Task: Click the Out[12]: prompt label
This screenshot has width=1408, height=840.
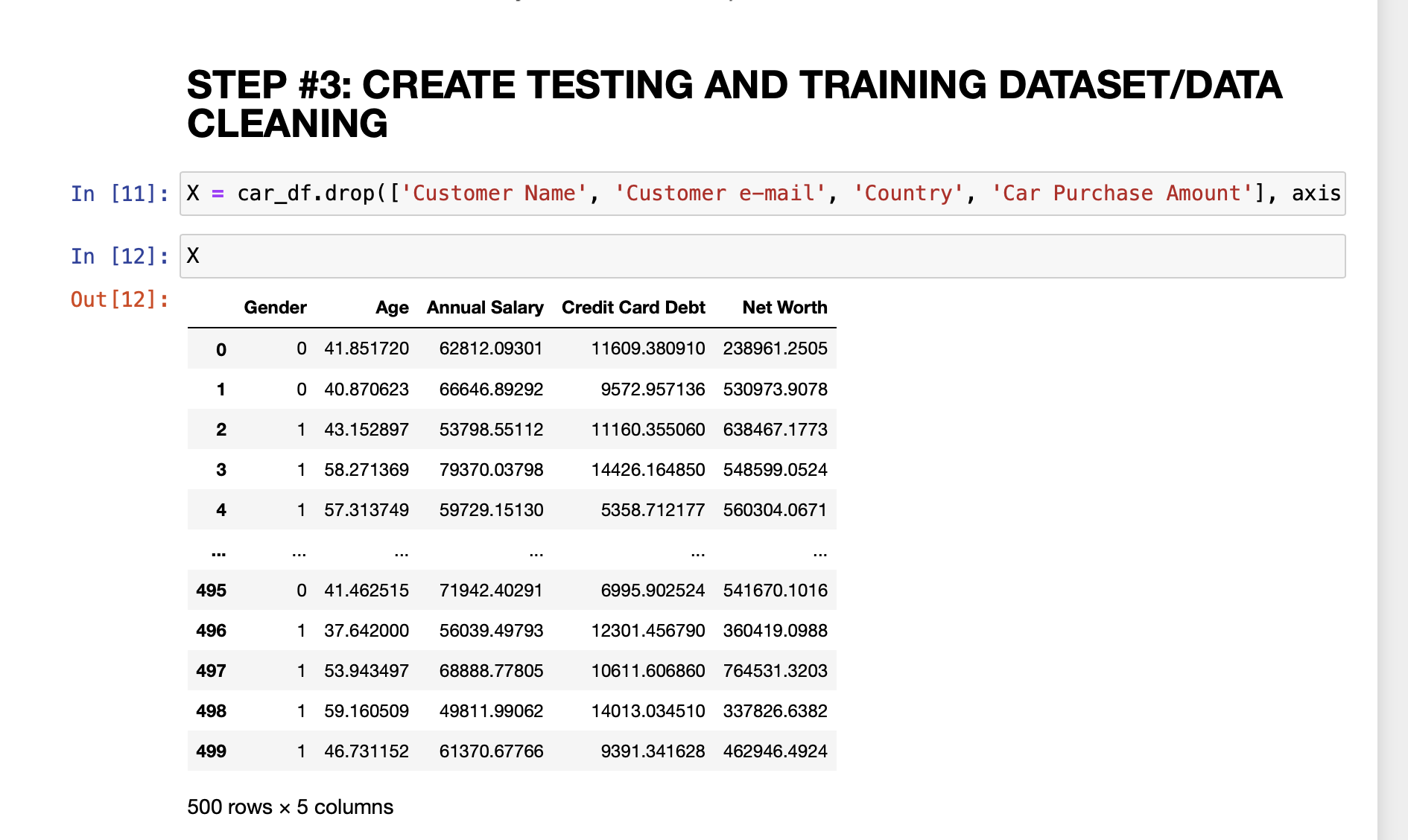Action: (118, 299)
